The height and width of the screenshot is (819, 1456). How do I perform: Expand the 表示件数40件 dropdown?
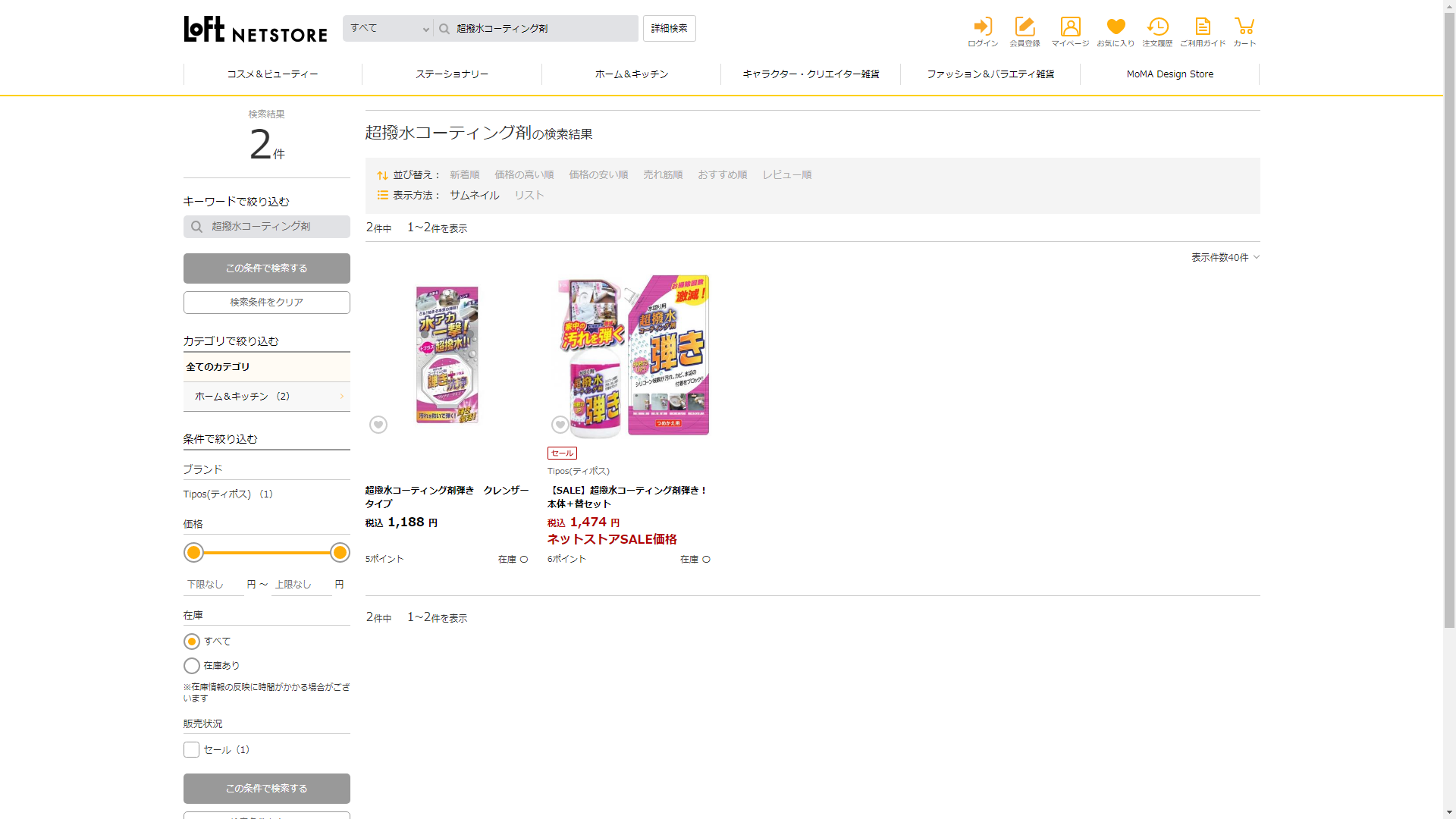point(1225,258)
